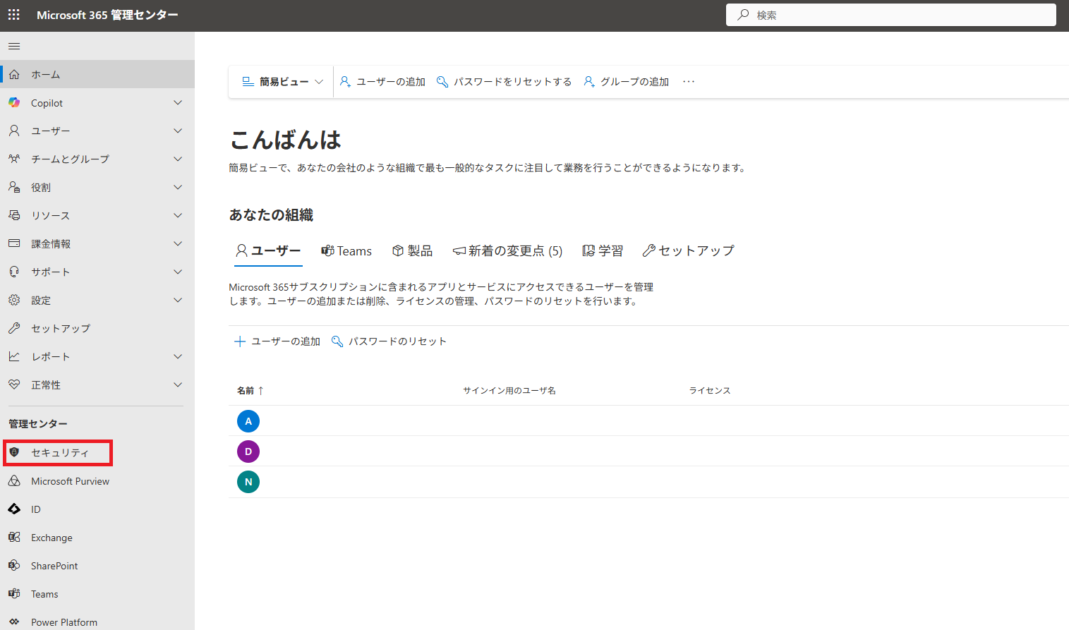The image size is (1069, 630).
Task: Click the チームとグループ icon
Action: click(14, 159)
